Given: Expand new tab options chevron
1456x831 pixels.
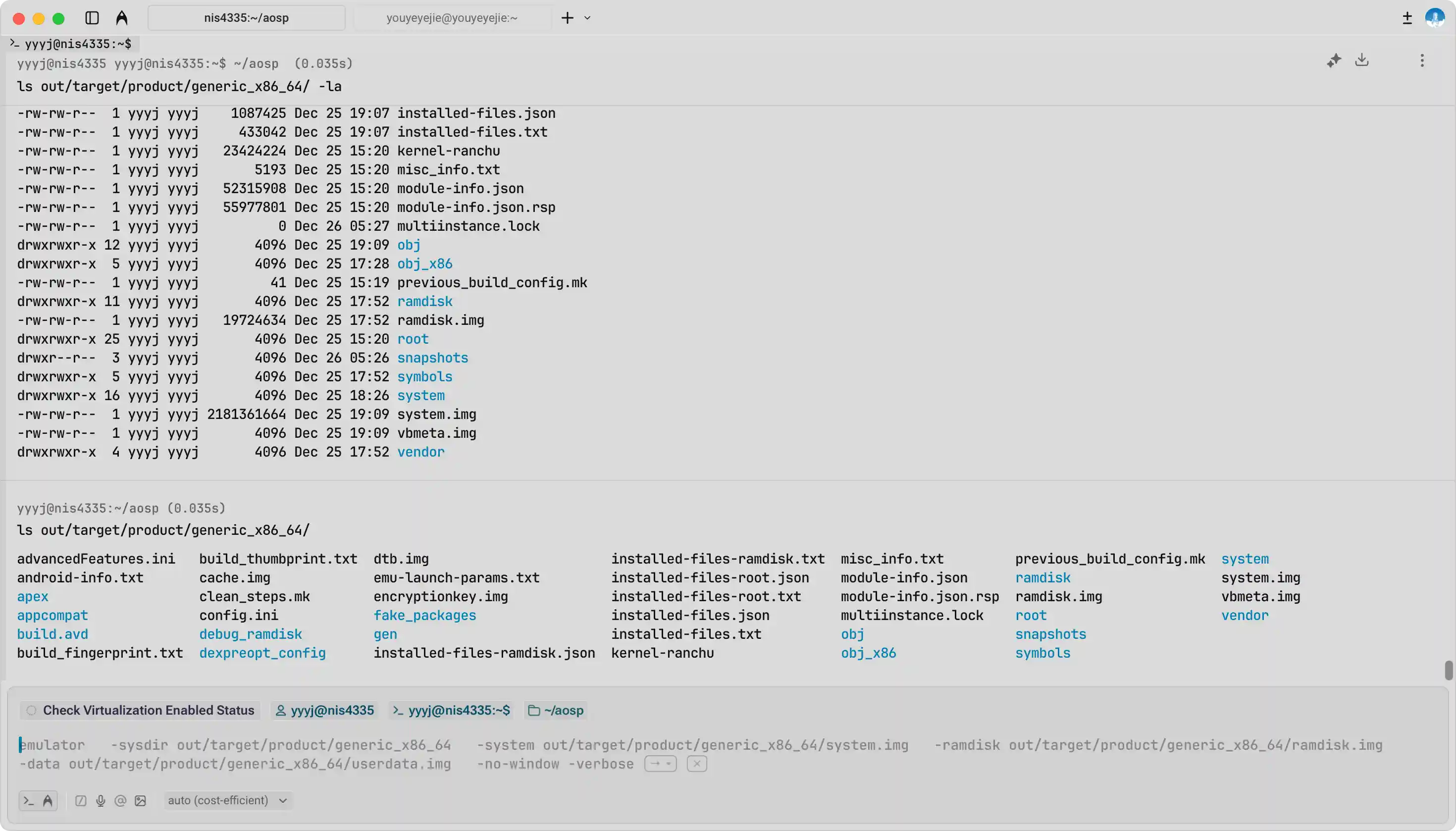Looking at the screenshot, I should (587, 18).
